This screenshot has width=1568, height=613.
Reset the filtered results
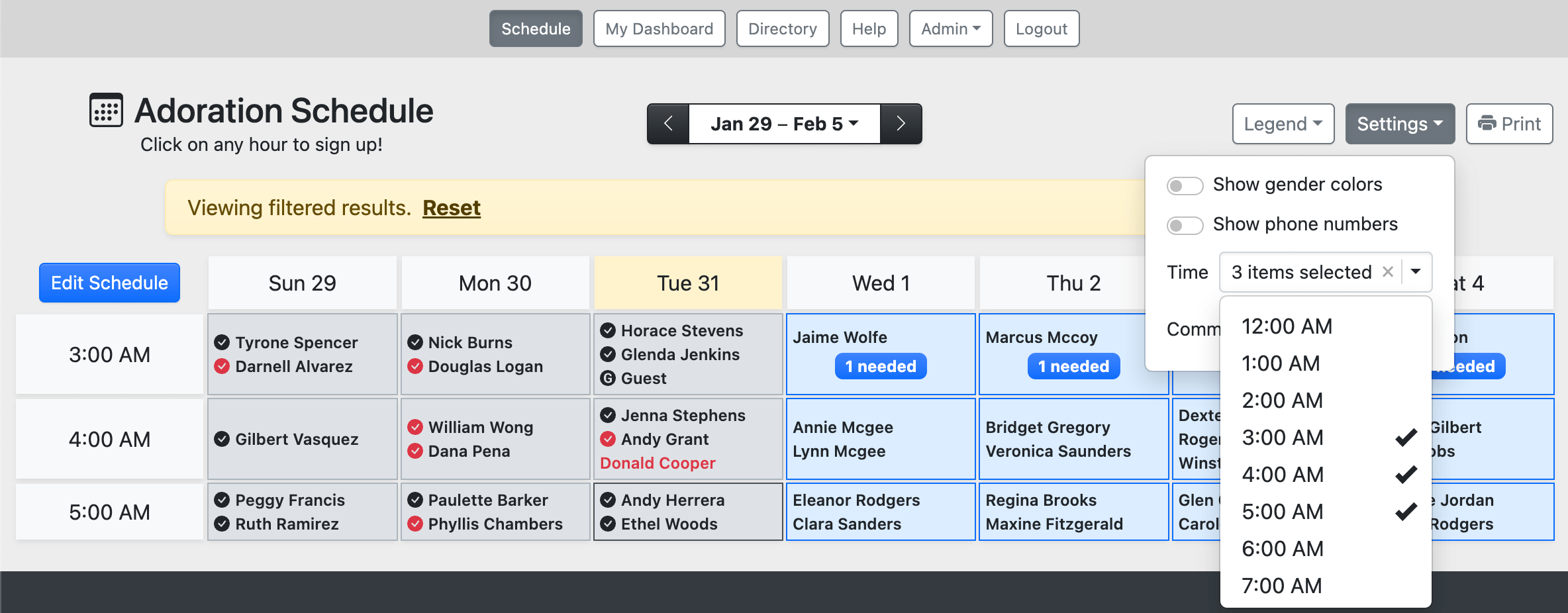(x=451, y=208)
